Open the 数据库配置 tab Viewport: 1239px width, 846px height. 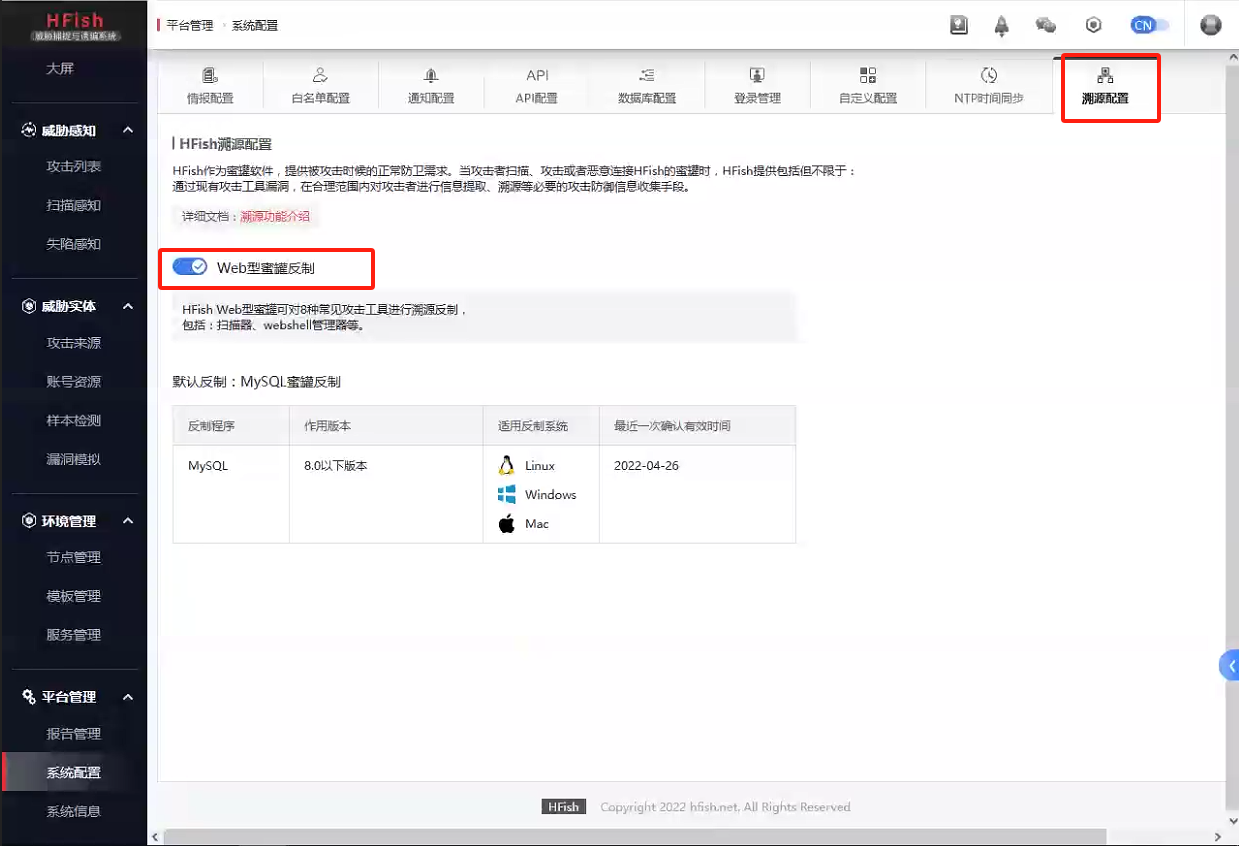coord(647,87)
